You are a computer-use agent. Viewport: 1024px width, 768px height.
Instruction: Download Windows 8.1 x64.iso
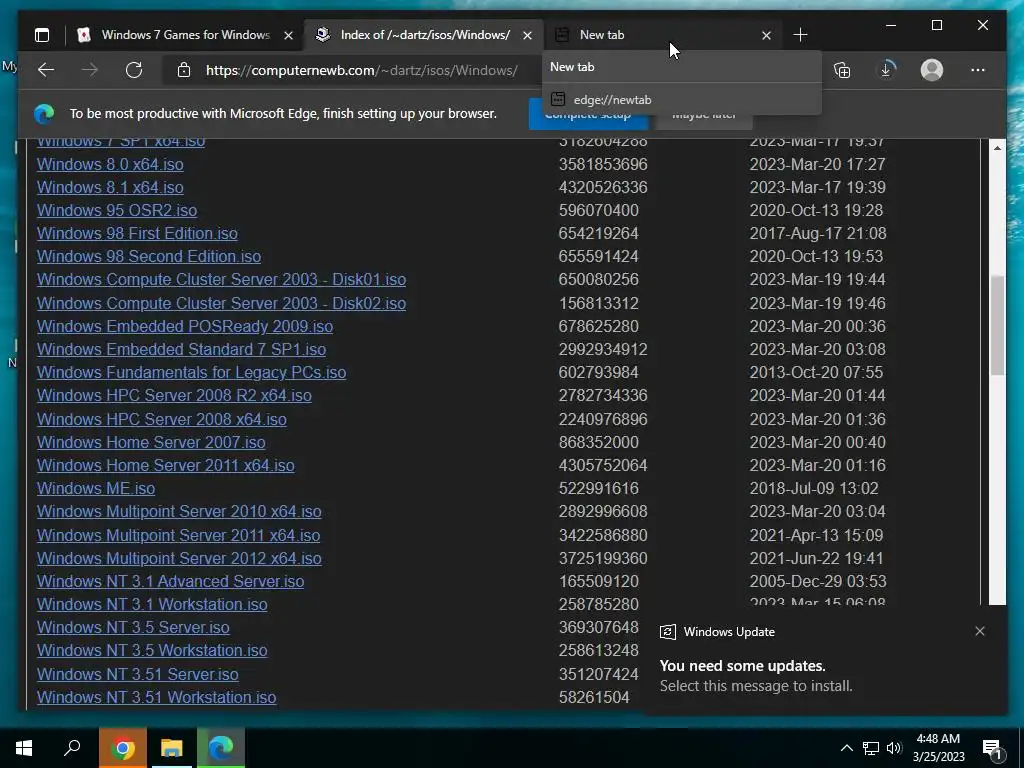110,187
